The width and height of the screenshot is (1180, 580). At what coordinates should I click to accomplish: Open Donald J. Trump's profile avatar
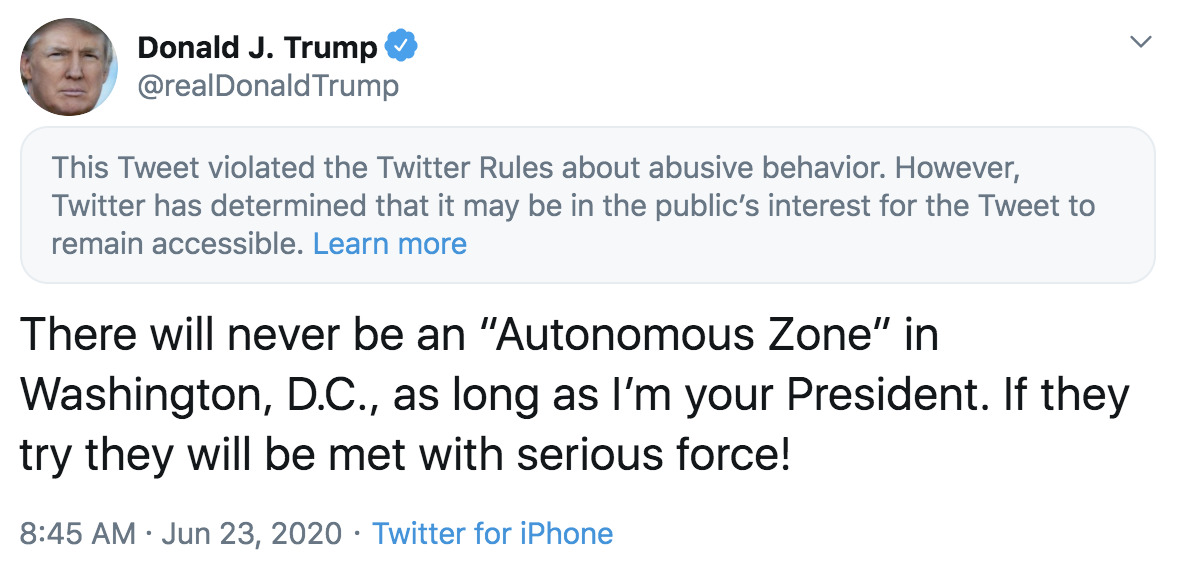(69, 67)
